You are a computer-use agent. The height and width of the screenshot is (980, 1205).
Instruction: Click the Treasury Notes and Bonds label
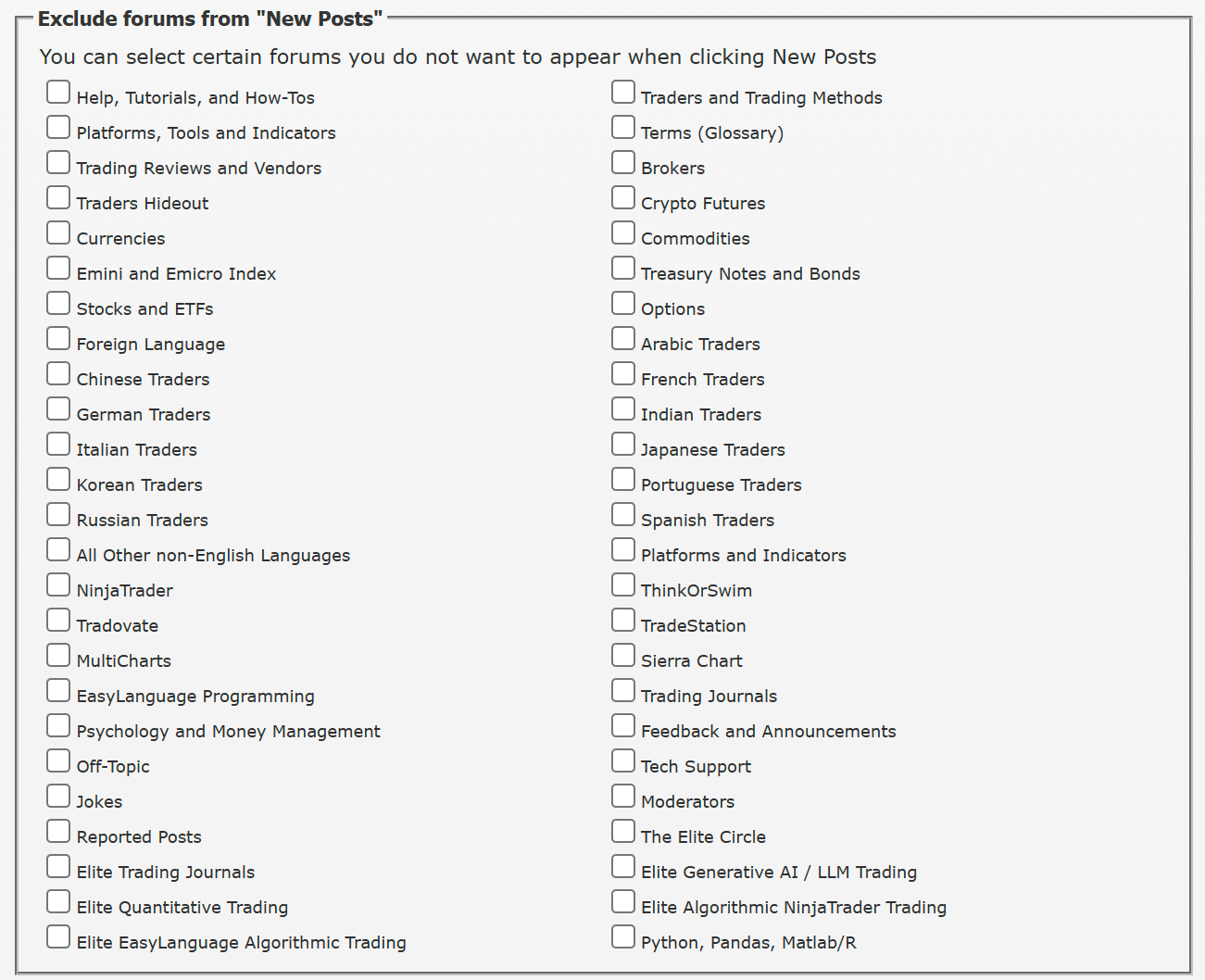coord(750,274)
